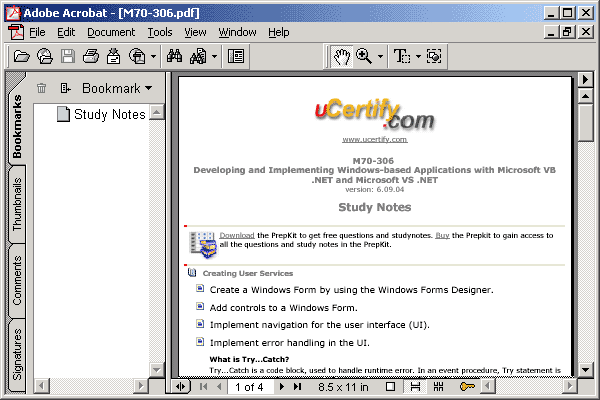
Task: Click the delete bookmark trash icon
Action: click(41, 88)
